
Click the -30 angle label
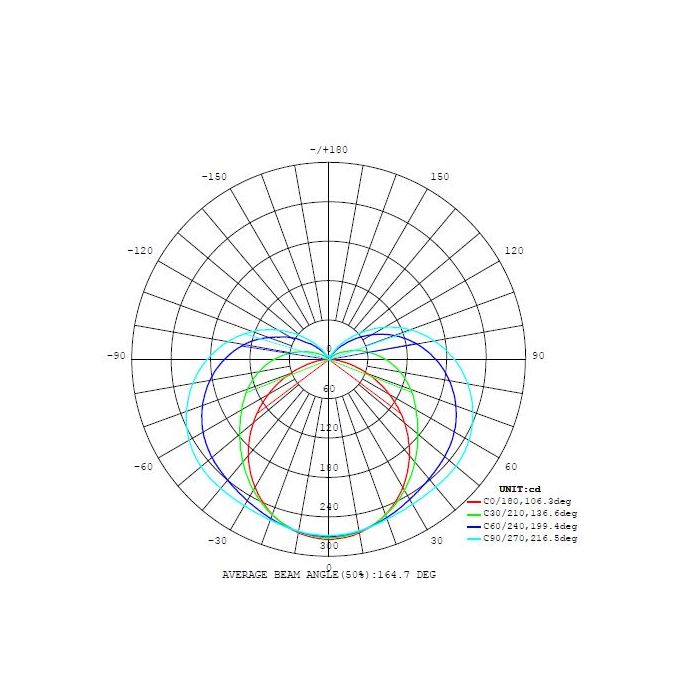coord(217,541)
